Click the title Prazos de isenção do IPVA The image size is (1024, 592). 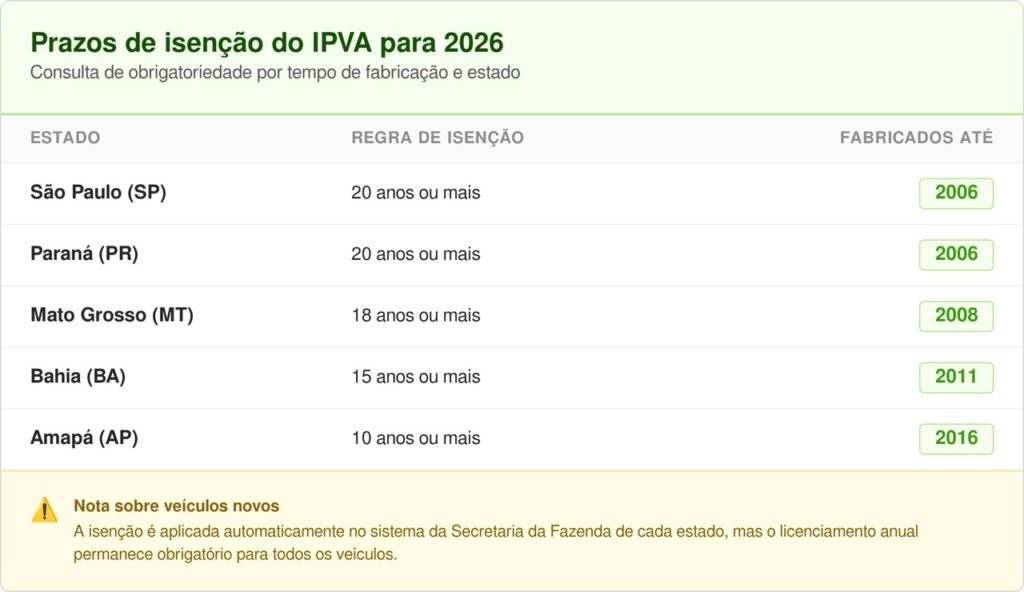267,43
